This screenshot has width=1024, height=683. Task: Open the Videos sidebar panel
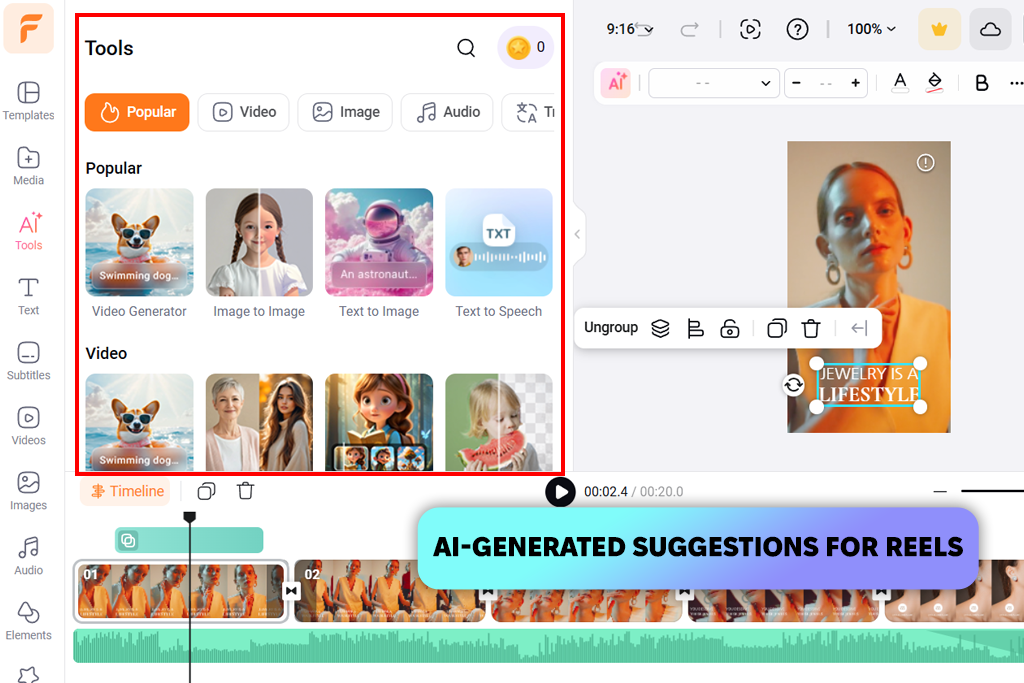tap(28, 426)
